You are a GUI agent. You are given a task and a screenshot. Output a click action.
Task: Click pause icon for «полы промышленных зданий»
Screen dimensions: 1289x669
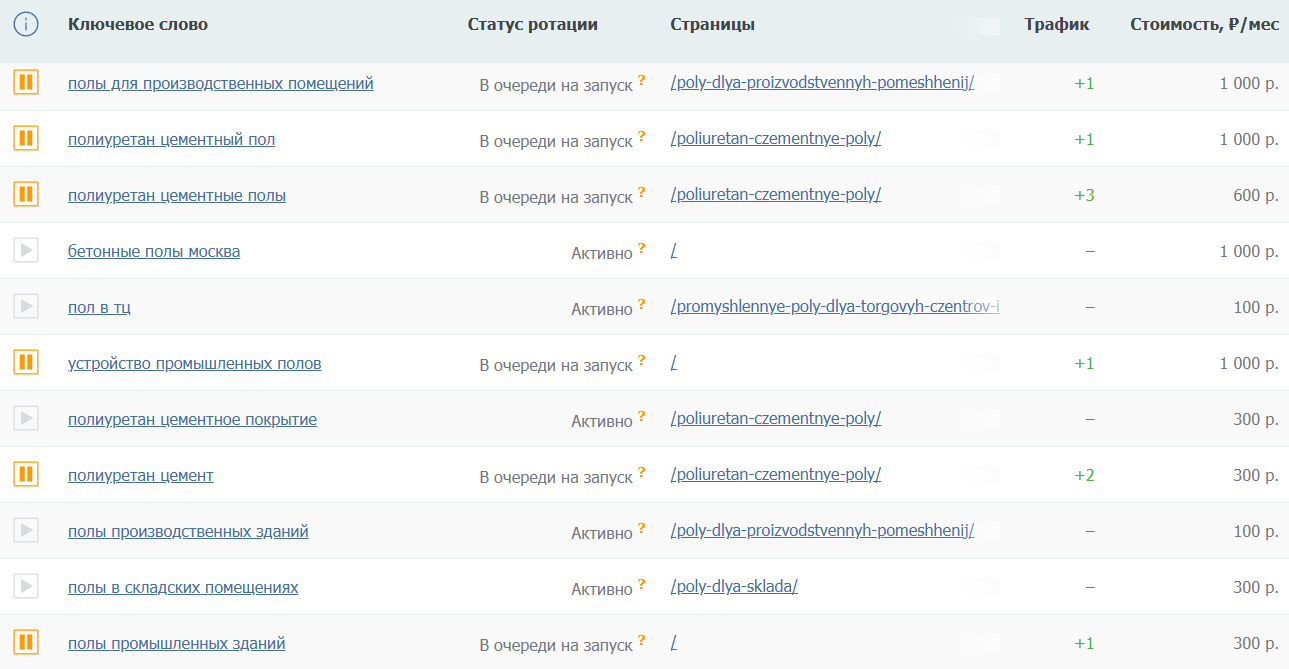point(26,642)
